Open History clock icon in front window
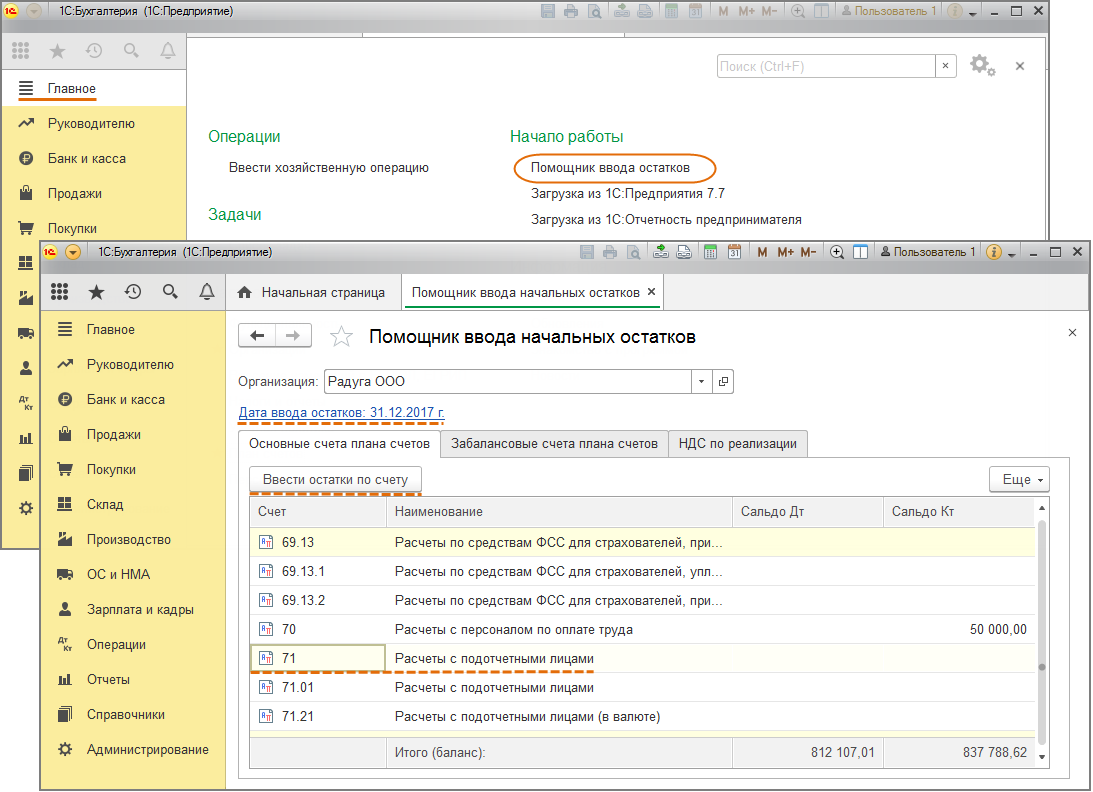The height and width of the screenshot is (792, 1093). point(133,292)
